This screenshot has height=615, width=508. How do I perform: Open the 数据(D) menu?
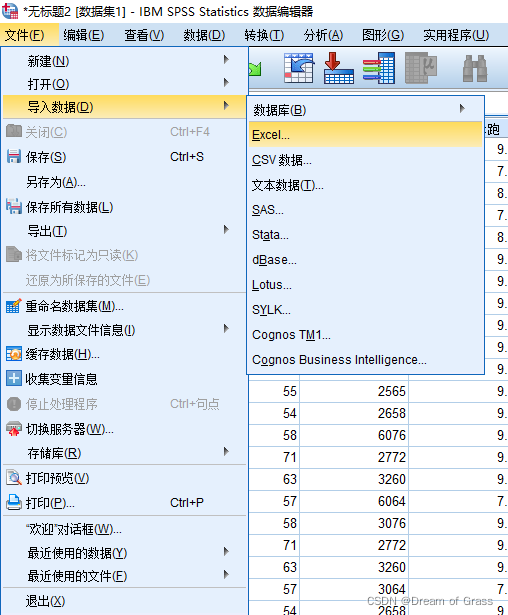point(204,35)
